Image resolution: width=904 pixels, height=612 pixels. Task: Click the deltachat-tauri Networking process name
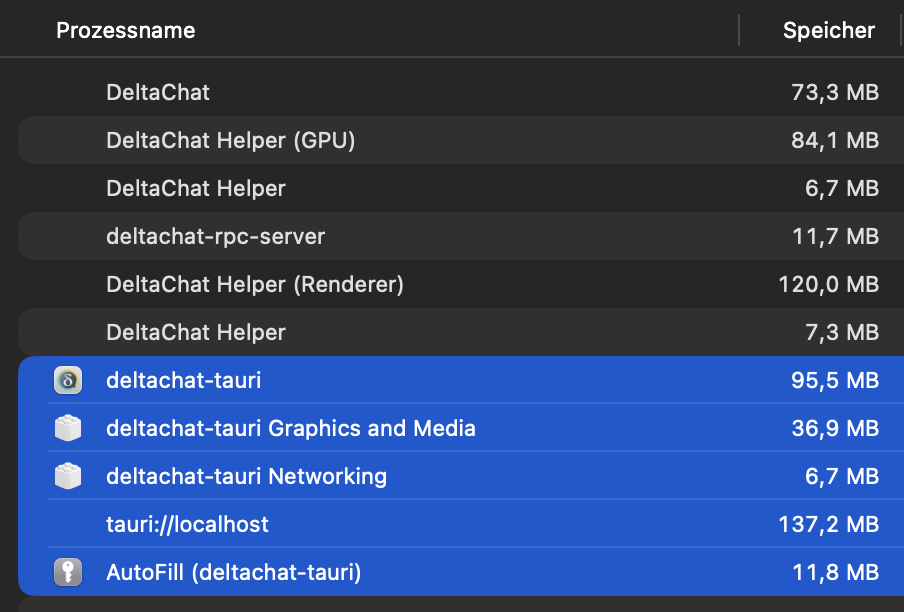(x=246, y=476)
